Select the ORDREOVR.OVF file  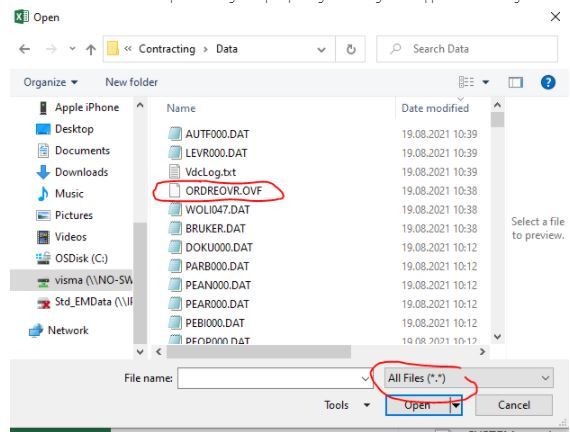coord(224,191)
